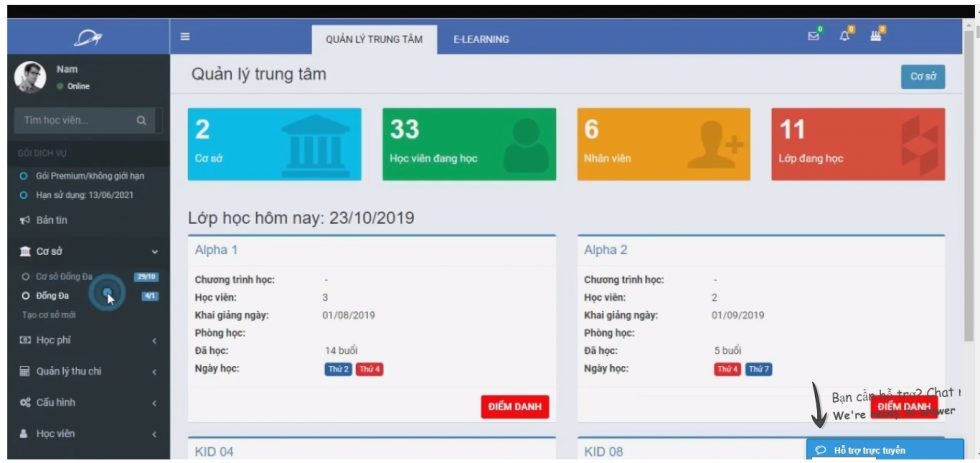980x463 pixels.
Task: Expand the Cấu hình menu arrow
Action: pos(154,403)
